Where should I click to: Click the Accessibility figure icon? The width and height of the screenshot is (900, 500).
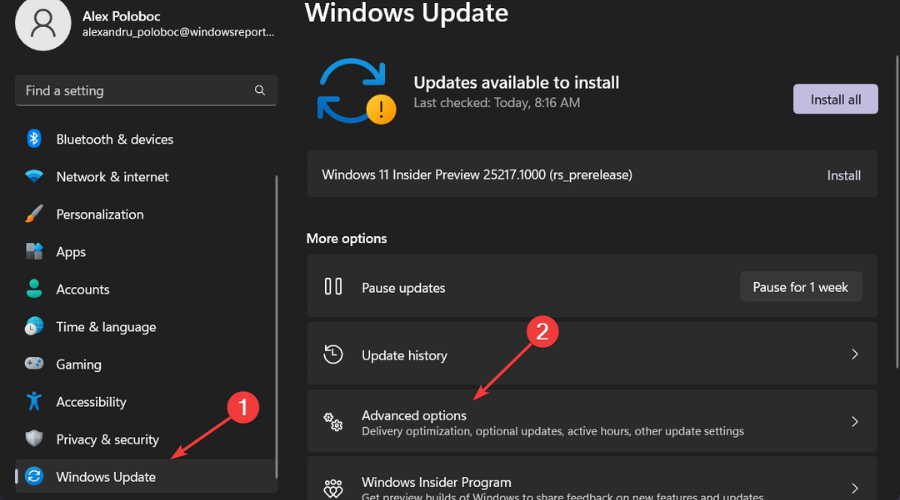pyautogui.click(x=34, y=401)
